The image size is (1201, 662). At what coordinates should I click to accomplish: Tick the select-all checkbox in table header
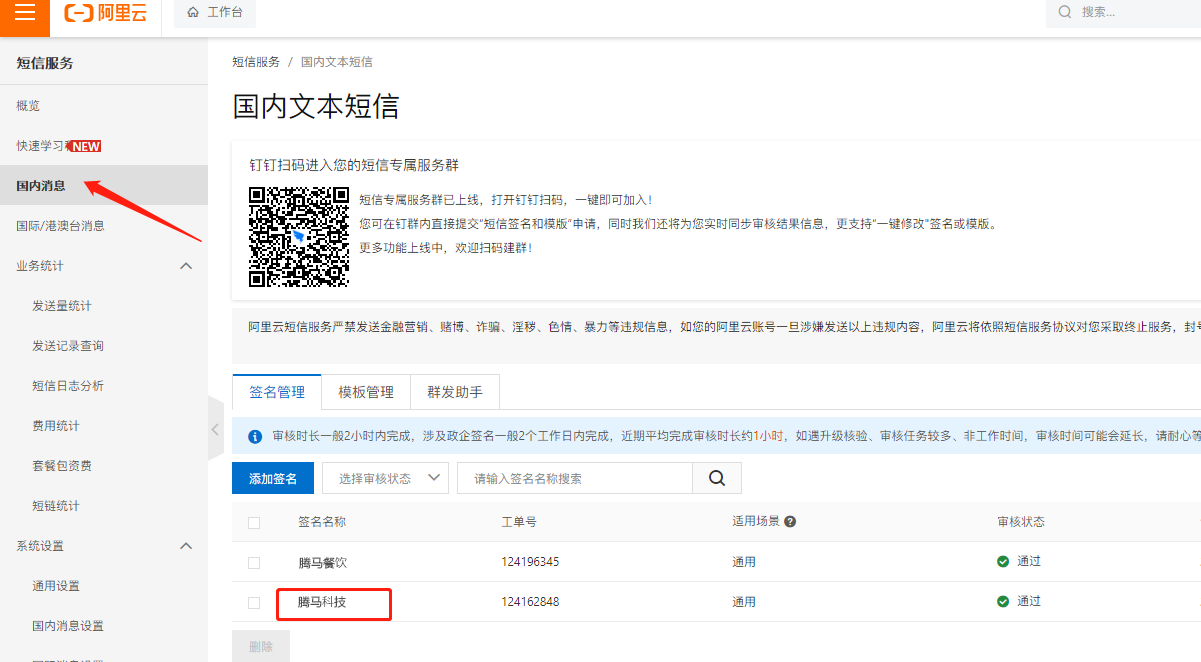coord(254,523)
